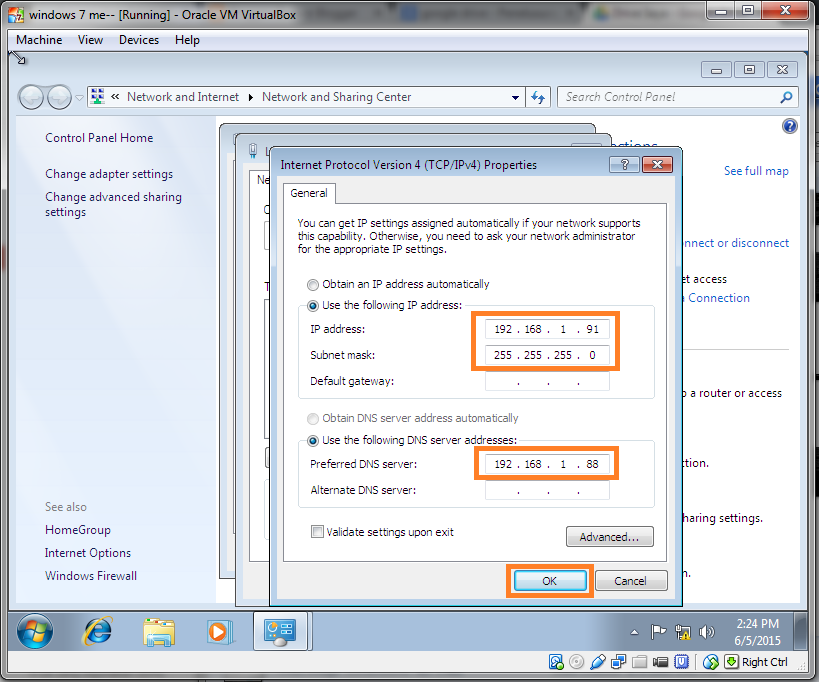Image resolution: width=819 pixels, height=682 pixels.
Task: Click the navigation Forward button
Action: pyautogui.click(x=59, y=97)
